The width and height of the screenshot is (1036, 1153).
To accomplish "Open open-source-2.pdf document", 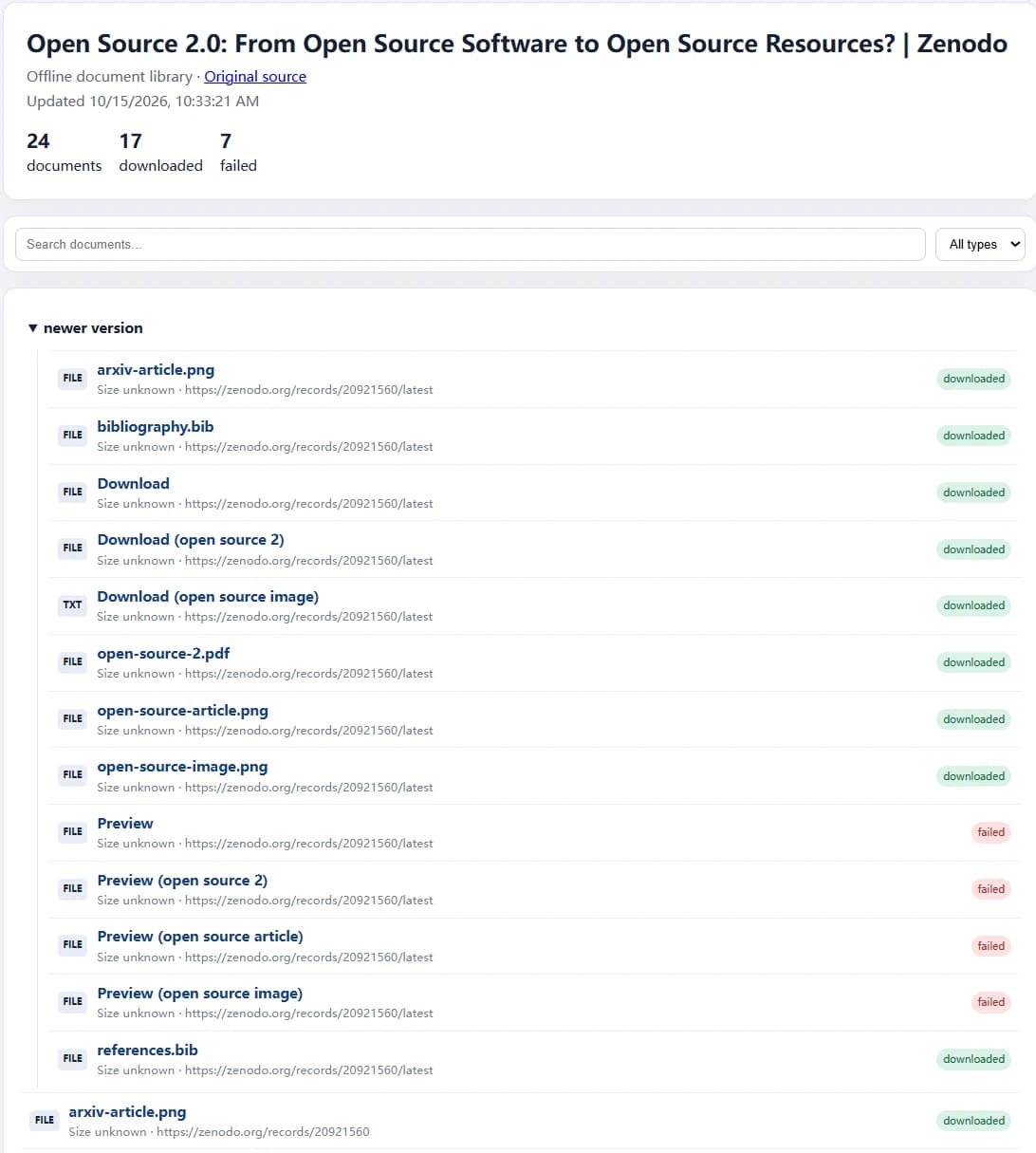I will [x=163, y=654].
